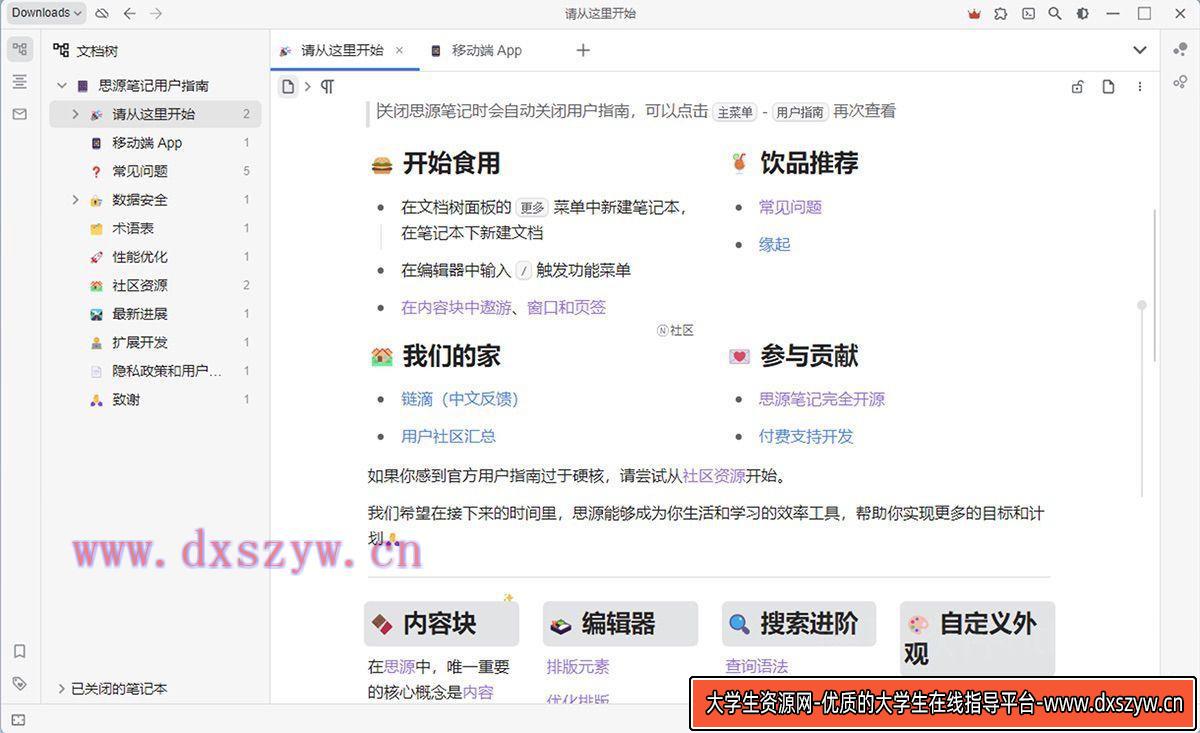Switch to the 移动端 App tab
1200x733 pixels.
[477, 50]
